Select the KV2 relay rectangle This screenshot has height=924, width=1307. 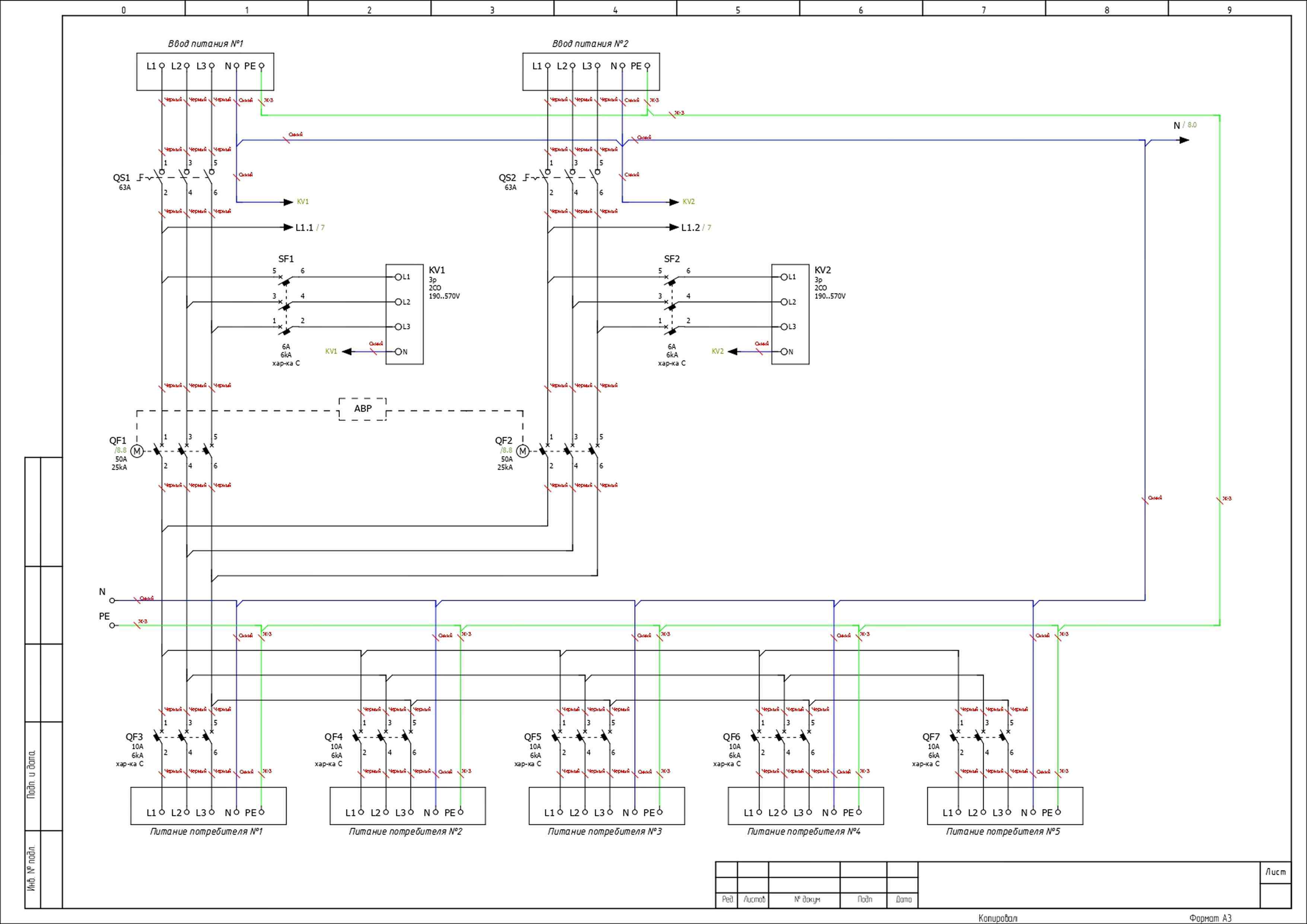790,314
